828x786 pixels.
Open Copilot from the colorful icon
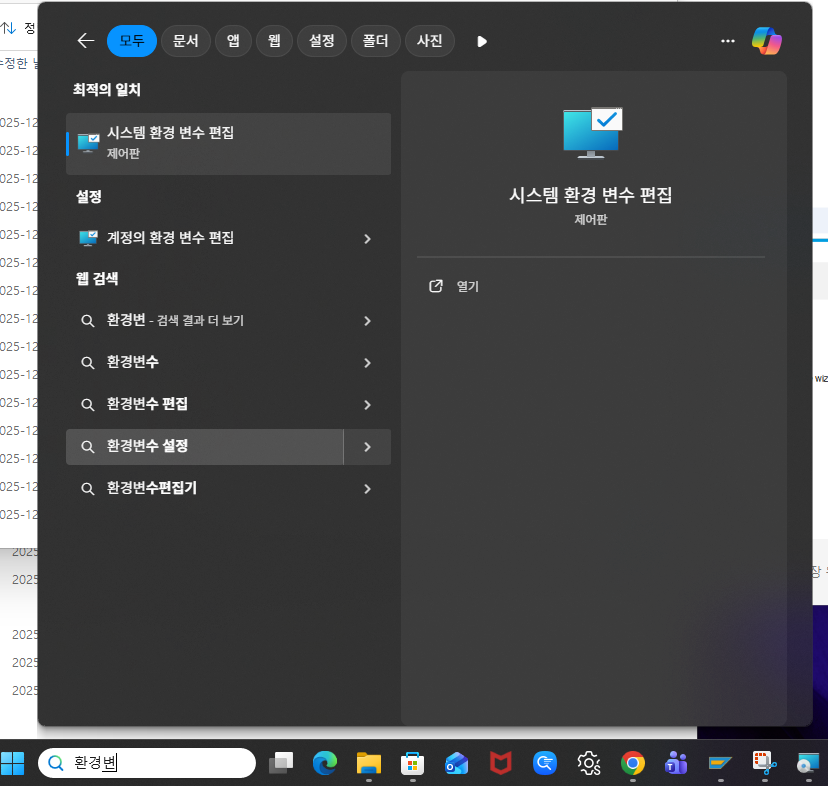[x=767, y=41]
